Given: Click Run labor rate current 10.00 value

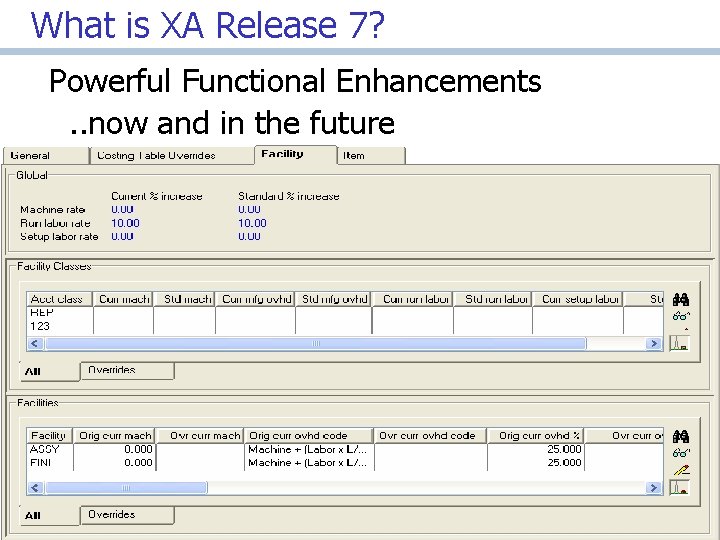Looking at the screenshot, I should coord(125,223).
